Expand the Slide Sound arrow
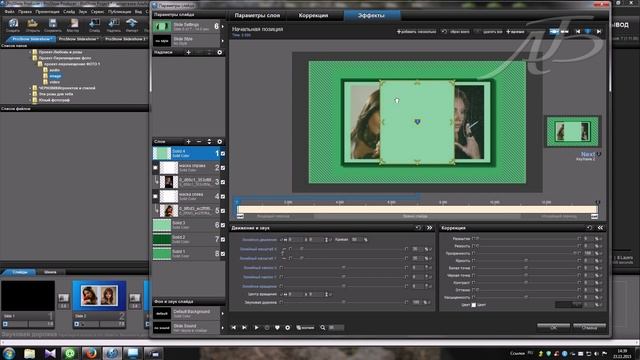 coord(222,328)
